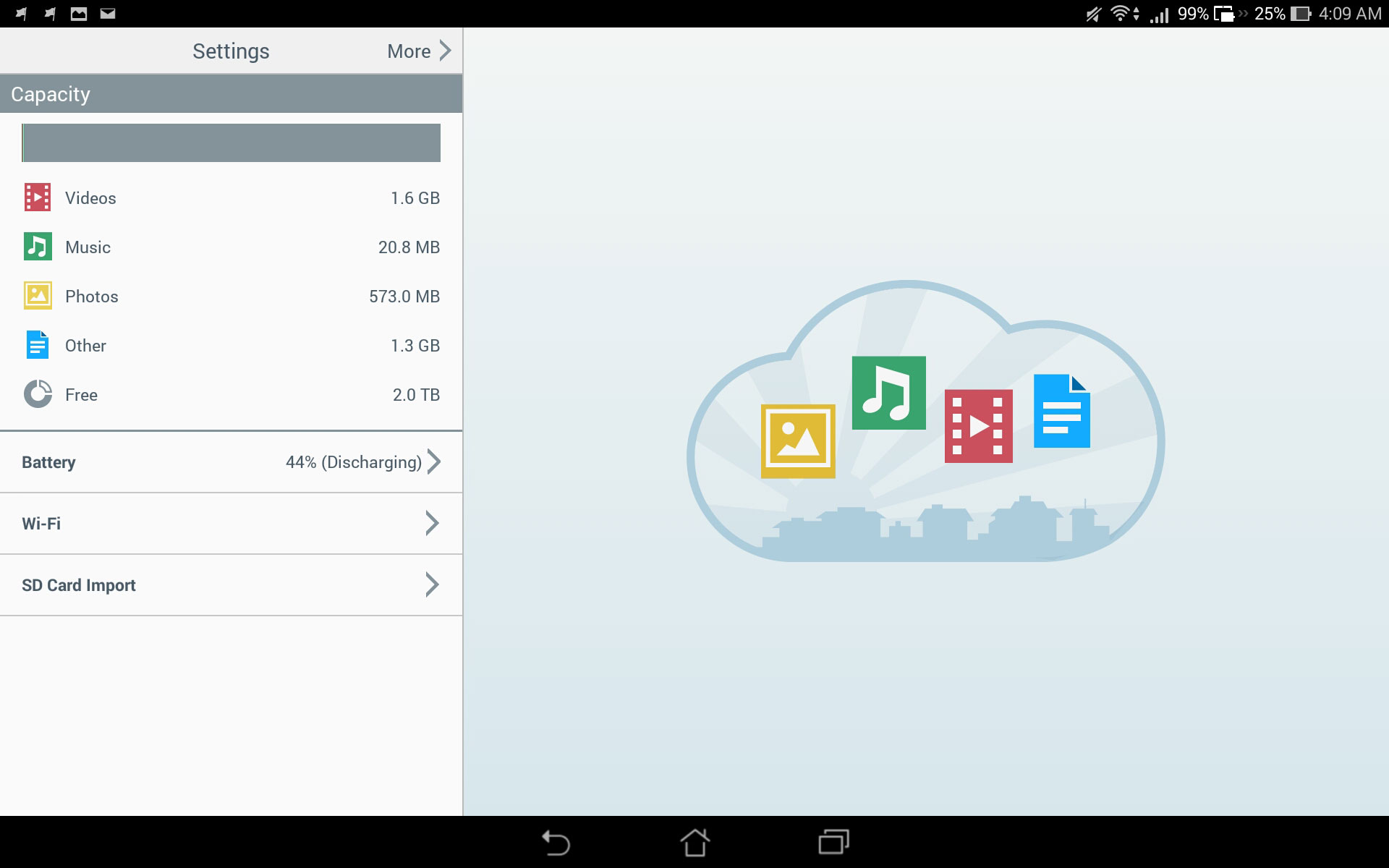This screenshot has height=868, width=1389.
Task: Open the SD Card Import row
Action: [x=231, y=585]
